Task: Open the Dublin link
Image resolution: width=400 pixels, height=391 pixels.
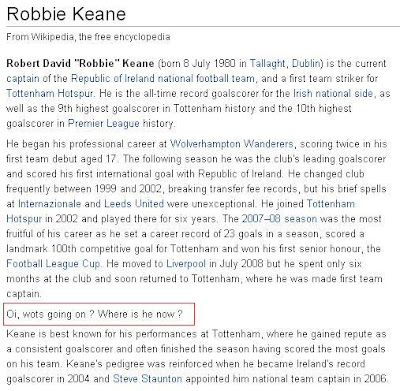Action: pyautogui.click(x=306, y=63)
